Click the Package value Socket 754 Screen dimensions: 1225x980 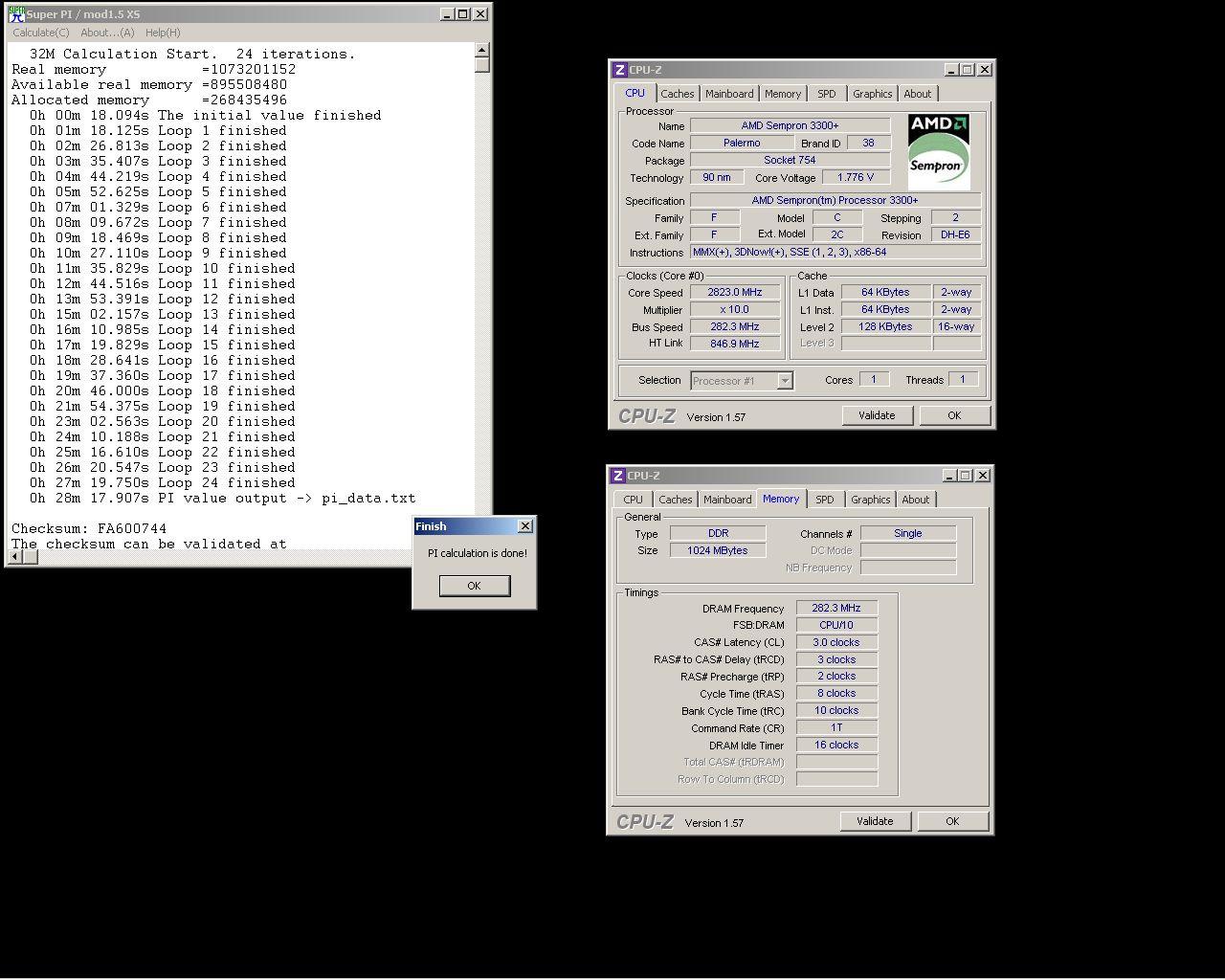point(791,160)
